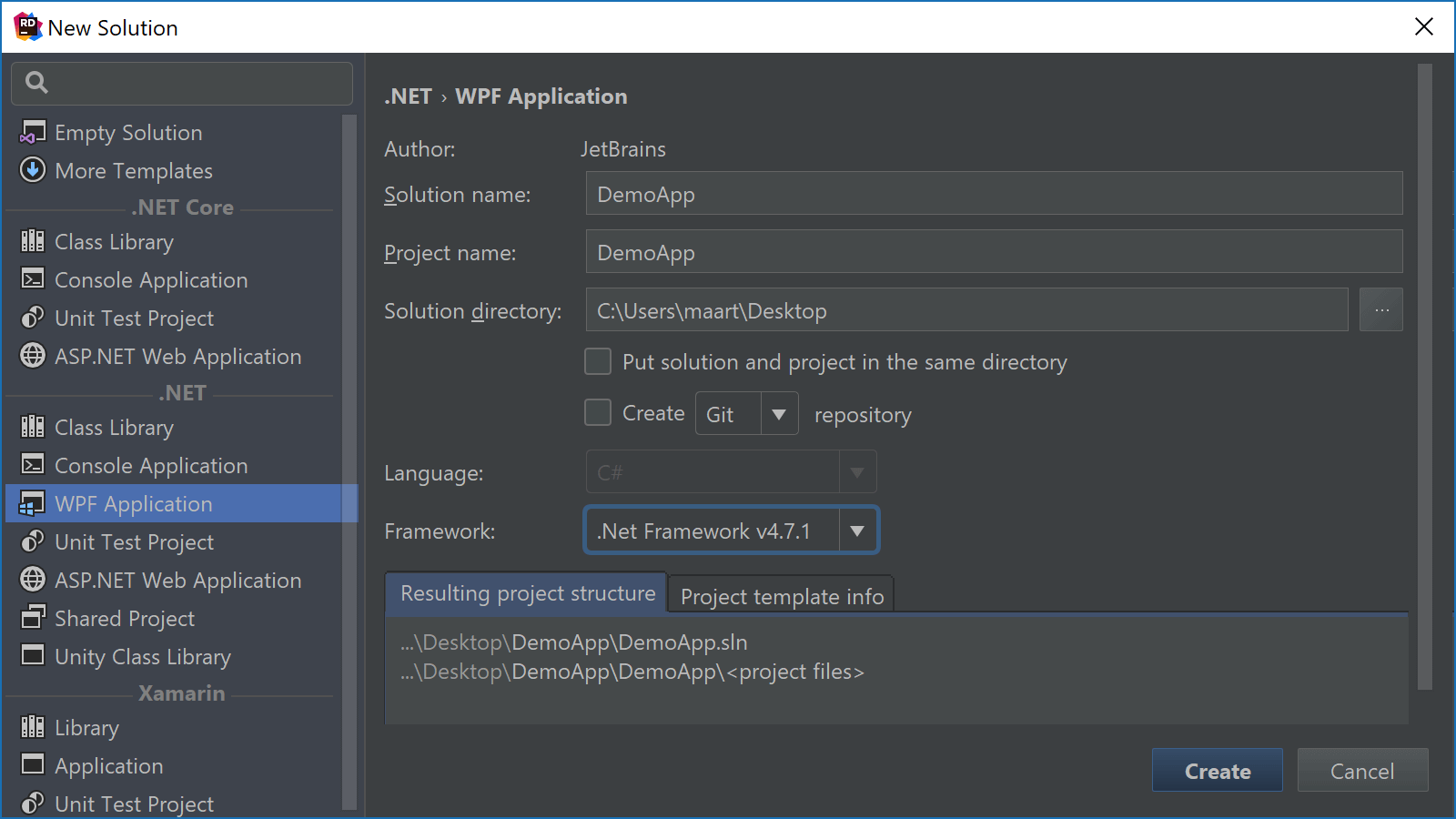Pick the Shared Project template
This screenshot has width=1456, height=819.
(124, 618)
